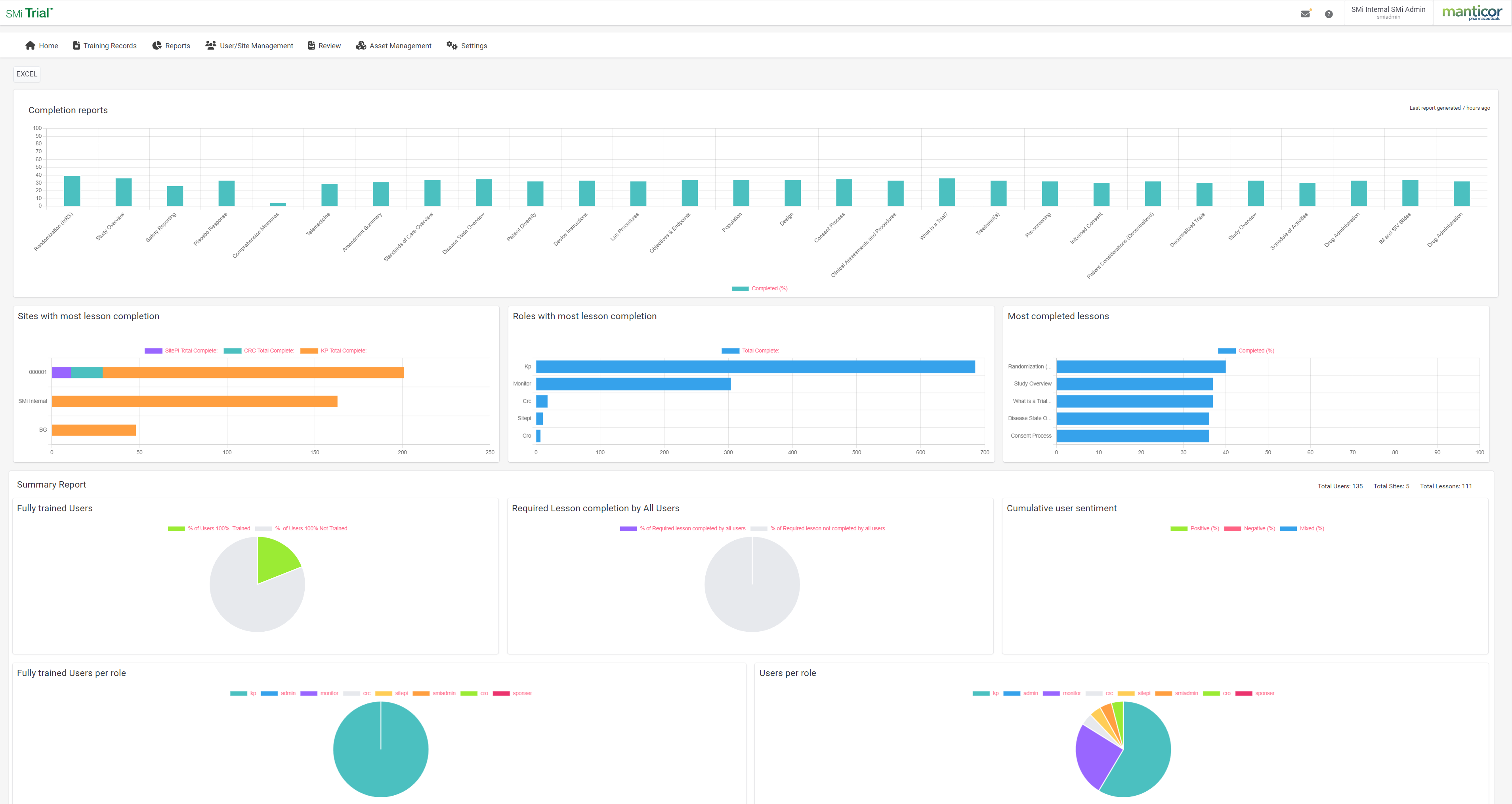The image size is (1512, 804).
Task: Click the Kp bar in Roles chart
Action: point(755,367)
